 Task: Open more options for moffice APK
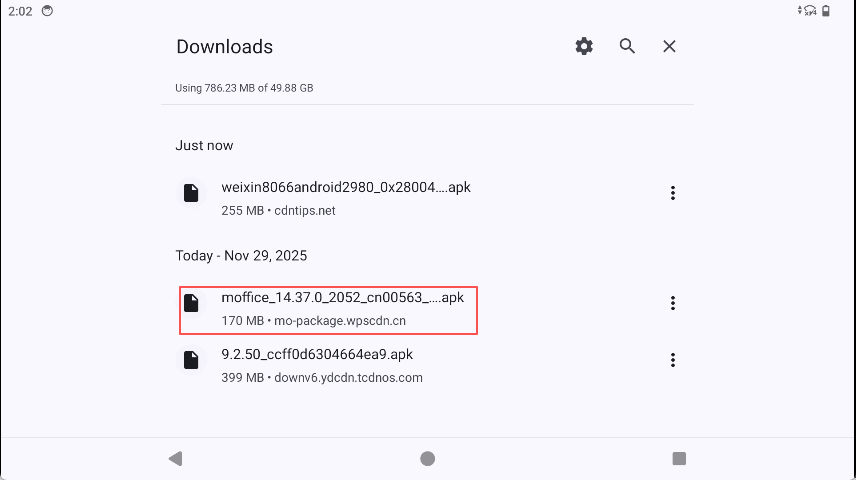[673, 303]
